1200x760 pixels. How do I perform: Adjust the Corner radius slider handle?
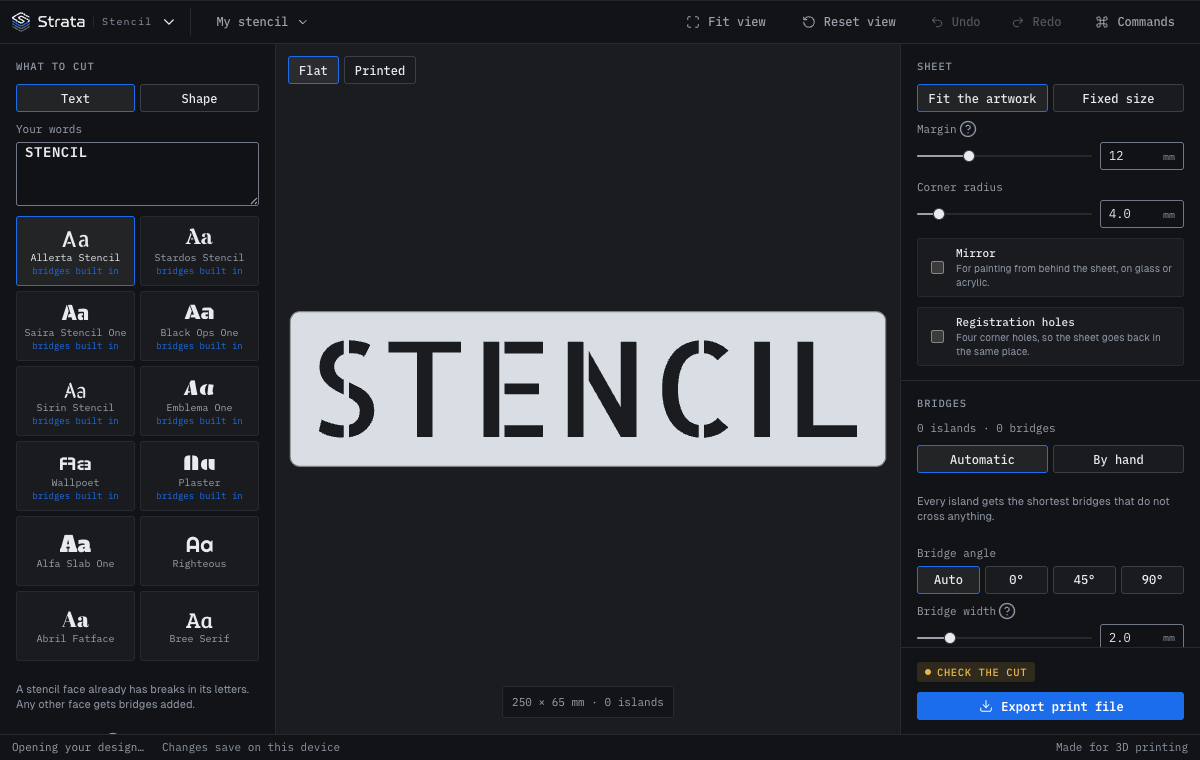938,214
